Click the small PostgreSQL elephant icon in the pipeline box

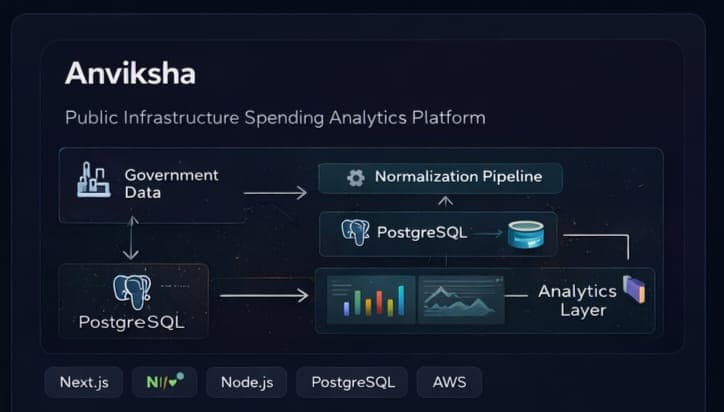[x=355, y=233]
